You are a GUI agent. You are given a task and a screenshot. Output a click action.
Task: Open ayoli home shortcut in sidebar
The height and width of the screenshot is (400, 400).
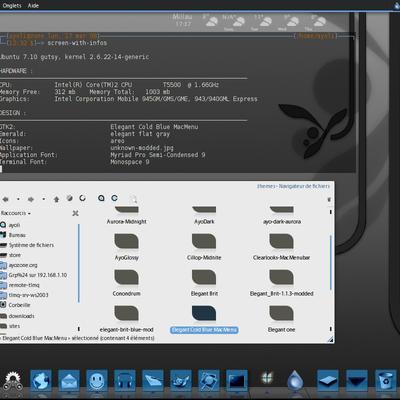click(x=10, y=225)
